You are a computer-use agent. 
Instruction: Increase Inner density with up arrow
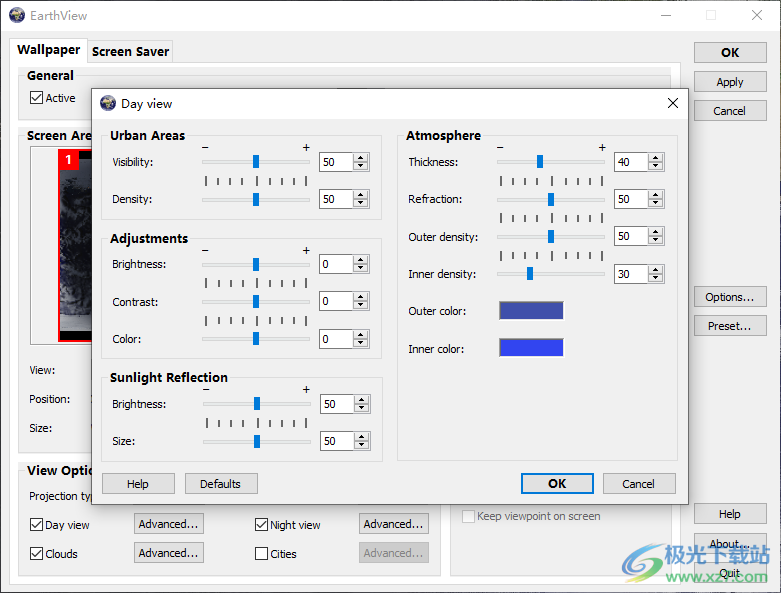coord(655,269)
